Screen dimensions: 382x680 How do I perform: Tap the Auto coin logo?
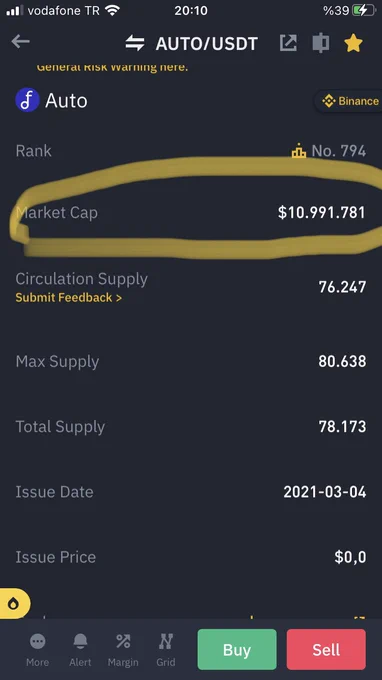pos(27,100)
